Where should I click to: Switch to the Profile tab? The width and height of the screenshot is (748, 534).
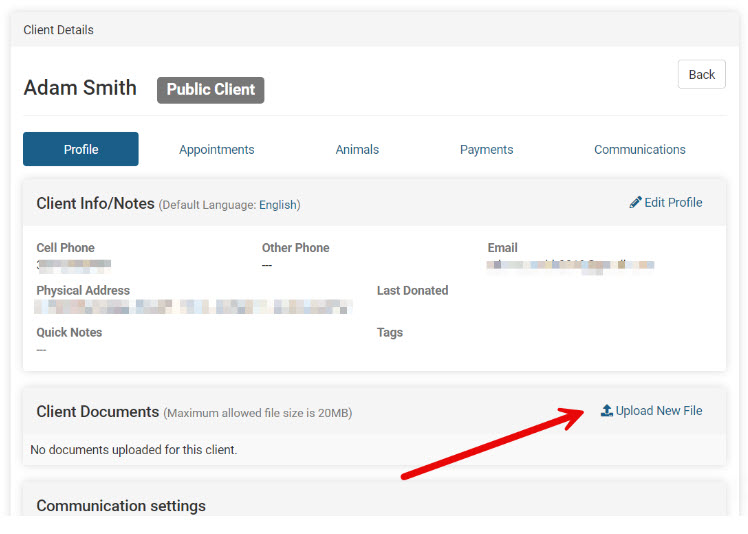pos(81,149)
